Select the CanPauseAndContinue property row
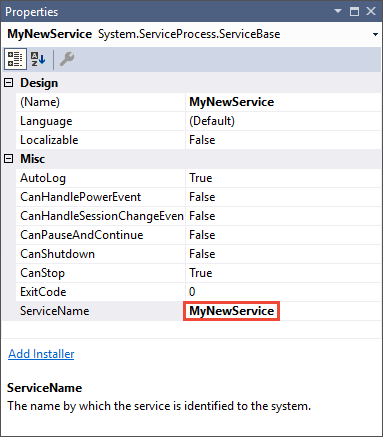Viewport: 383px width, 437px height. [x=198, y=235]
